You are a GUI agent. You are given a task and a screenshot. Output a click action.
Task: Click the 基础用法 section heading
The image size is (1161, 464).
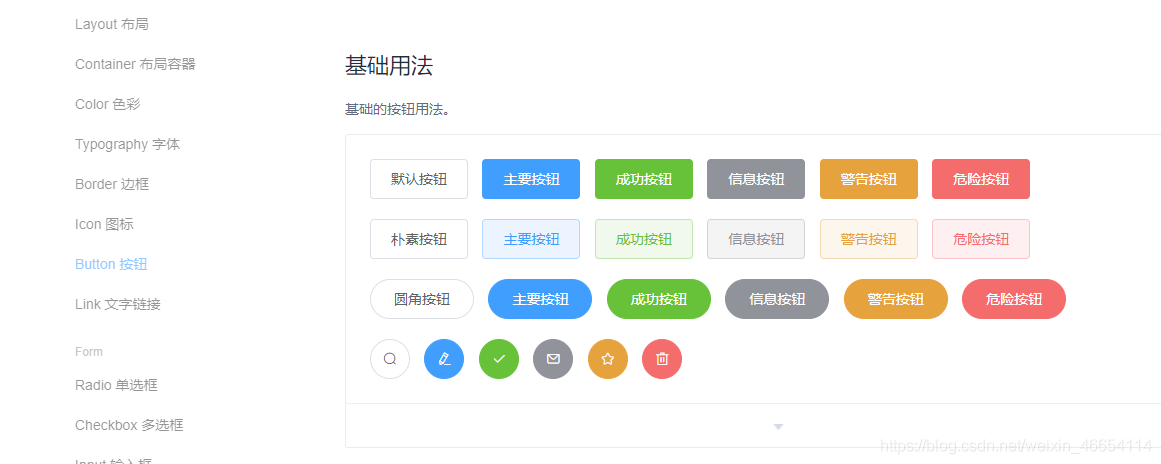(x=389, y=66)
